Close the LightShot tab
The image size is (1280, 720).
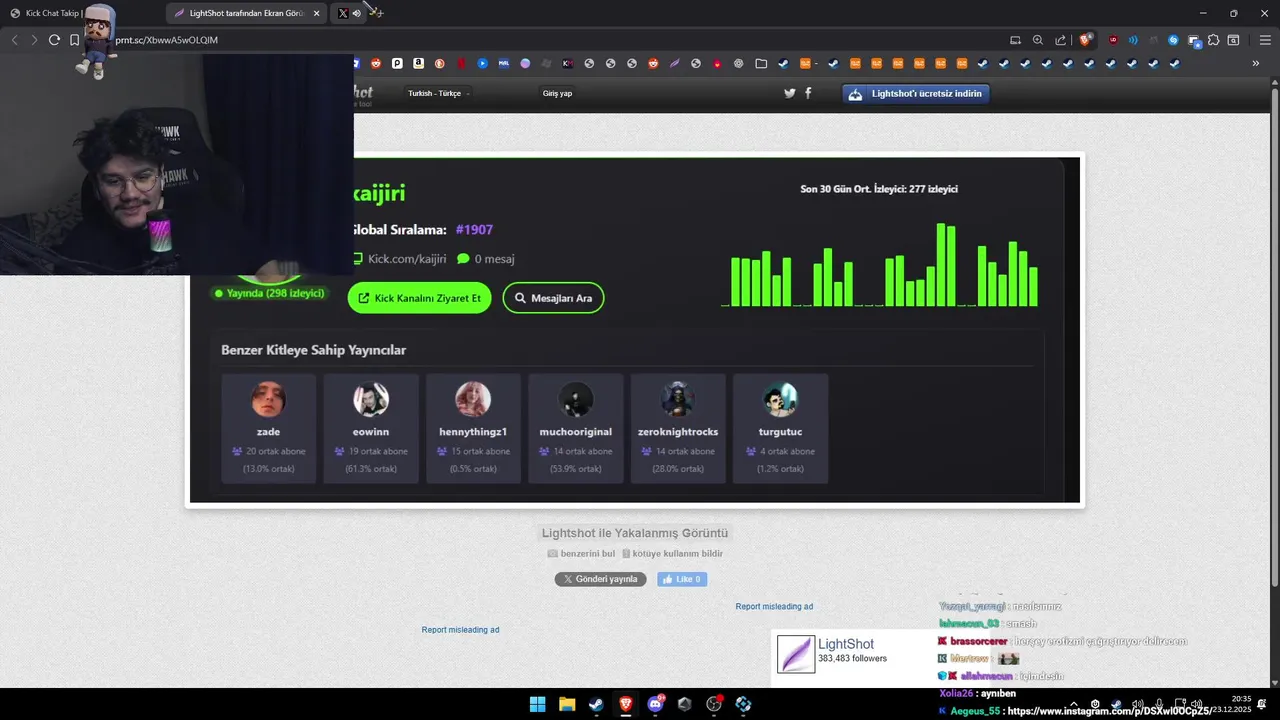pos(316,13)
